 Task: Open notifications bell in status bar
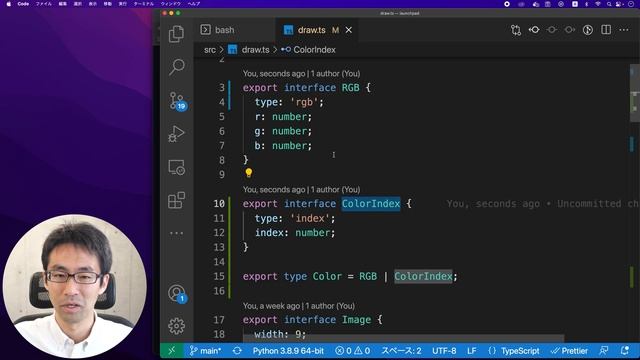pyautogui.click(x=625, y=351)
